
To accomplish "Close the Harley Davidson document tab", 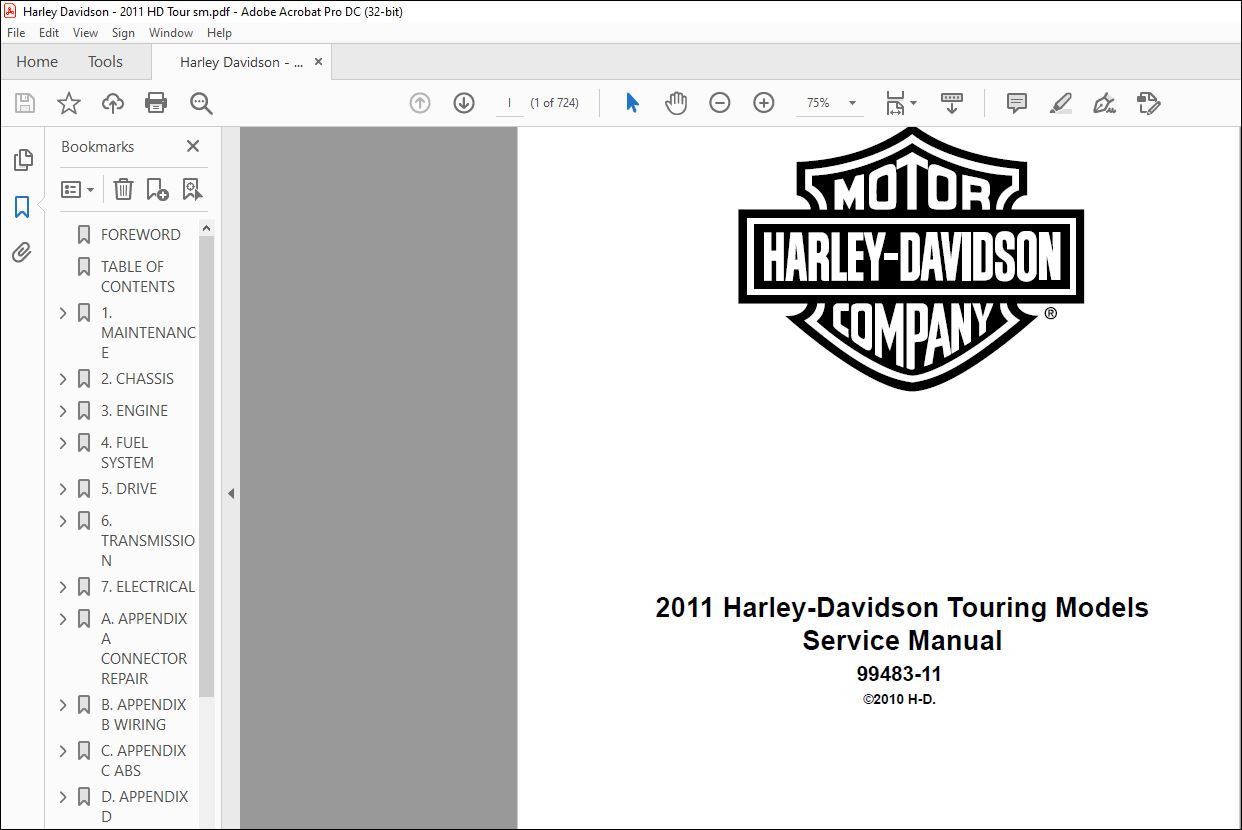I will (318, 62).
